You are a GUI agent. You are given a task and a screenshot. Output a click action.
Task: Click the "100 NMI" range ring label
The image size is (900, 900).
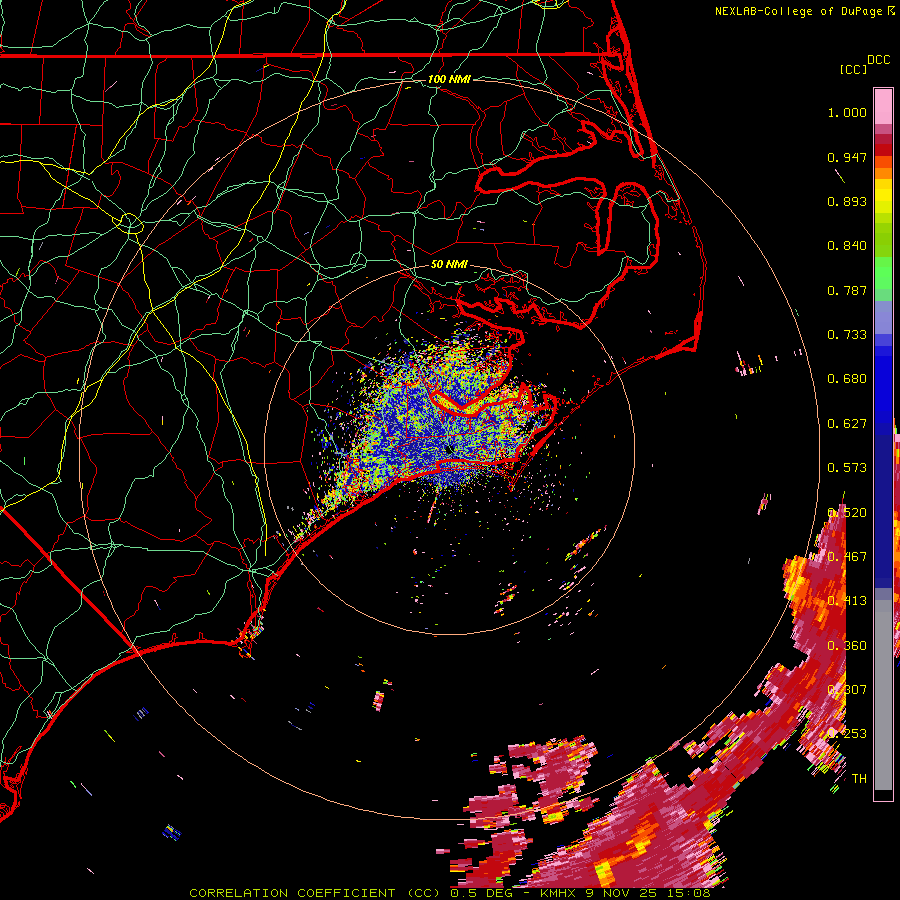[449, 79]
